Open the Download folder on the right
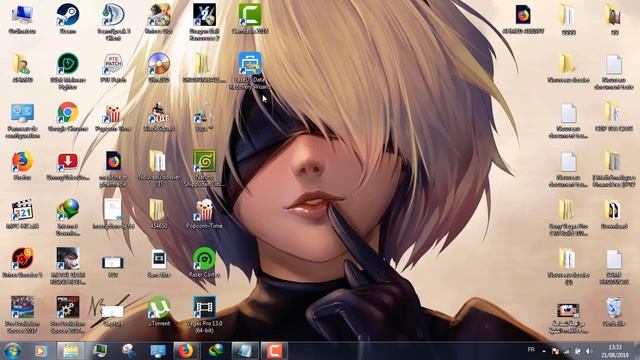This screenshot has width=640, height=360. [614, 213]
